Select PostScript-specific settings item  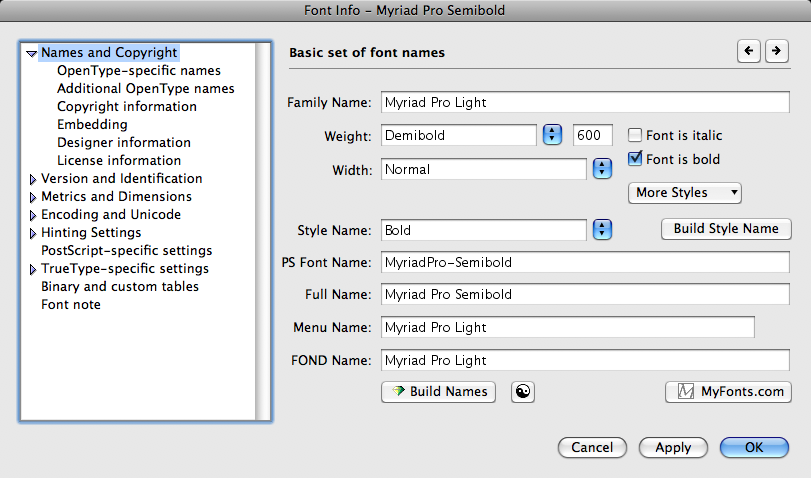[127, 250]
